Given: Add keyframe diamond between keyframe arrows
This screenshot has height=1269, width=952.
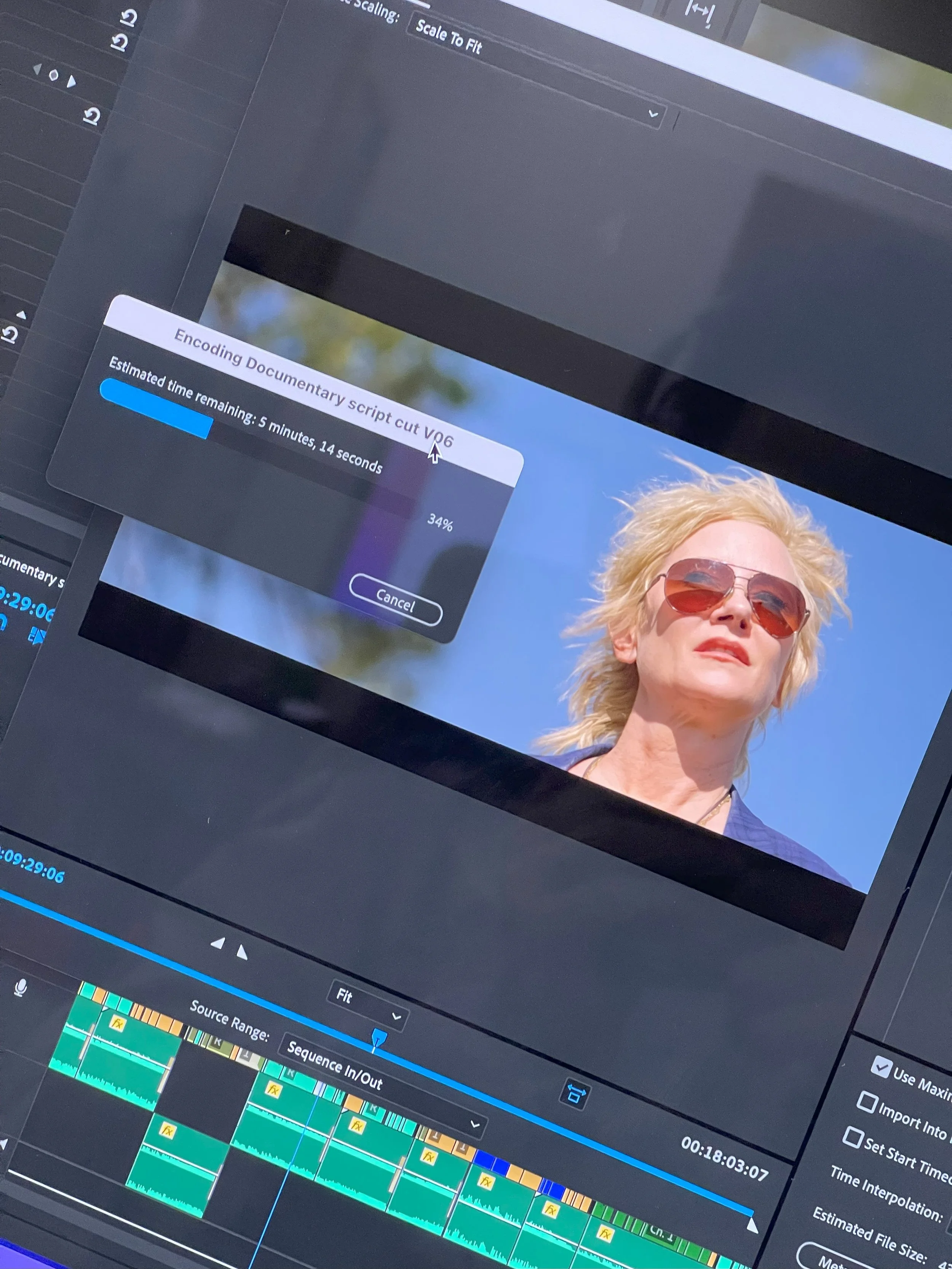Looking at the screenshot, I should pyautogui.click(x=54, y=75).
